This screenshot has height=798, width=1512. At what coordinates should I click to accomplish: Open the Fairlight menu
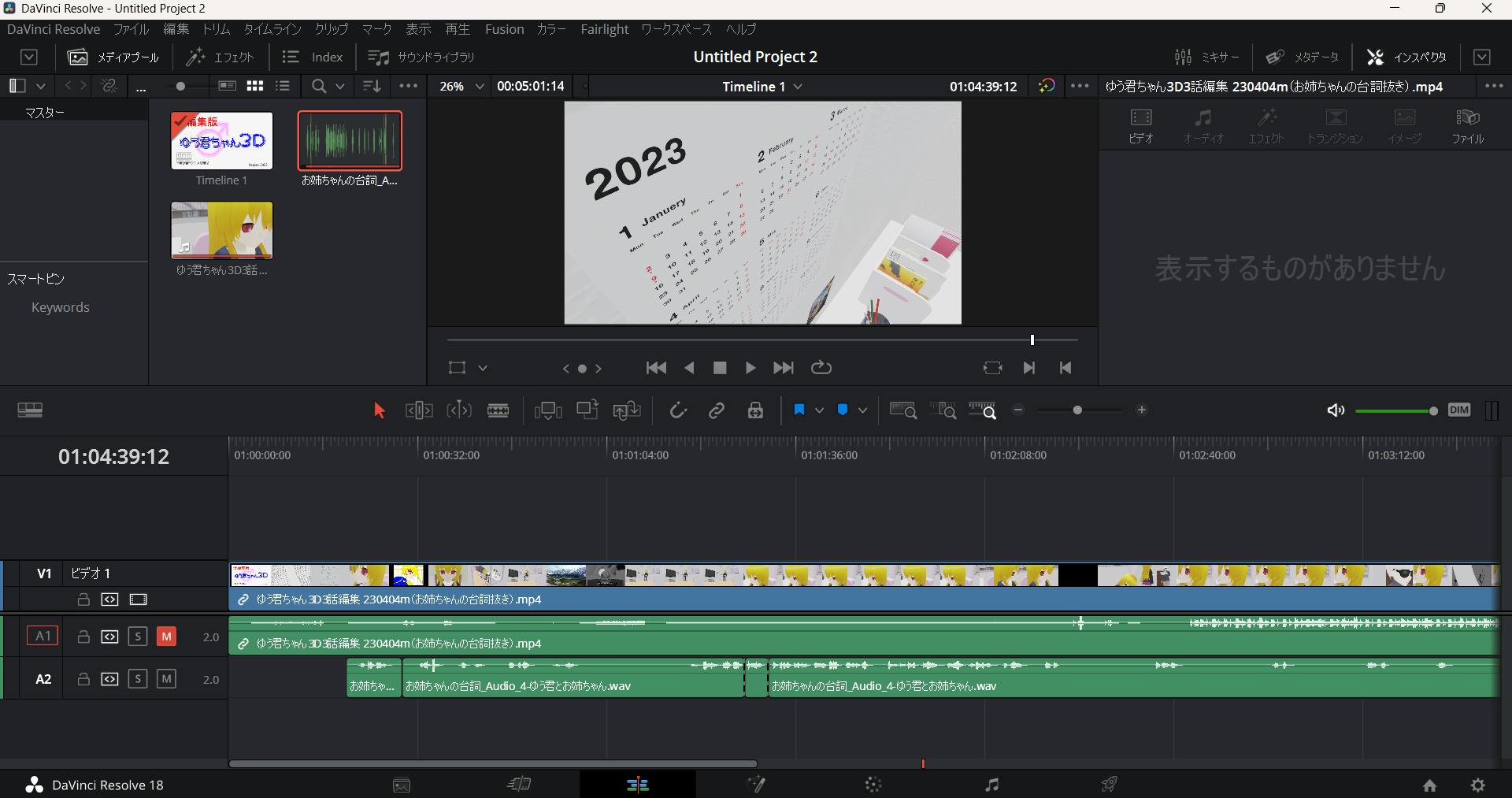(x=605, y=29)
